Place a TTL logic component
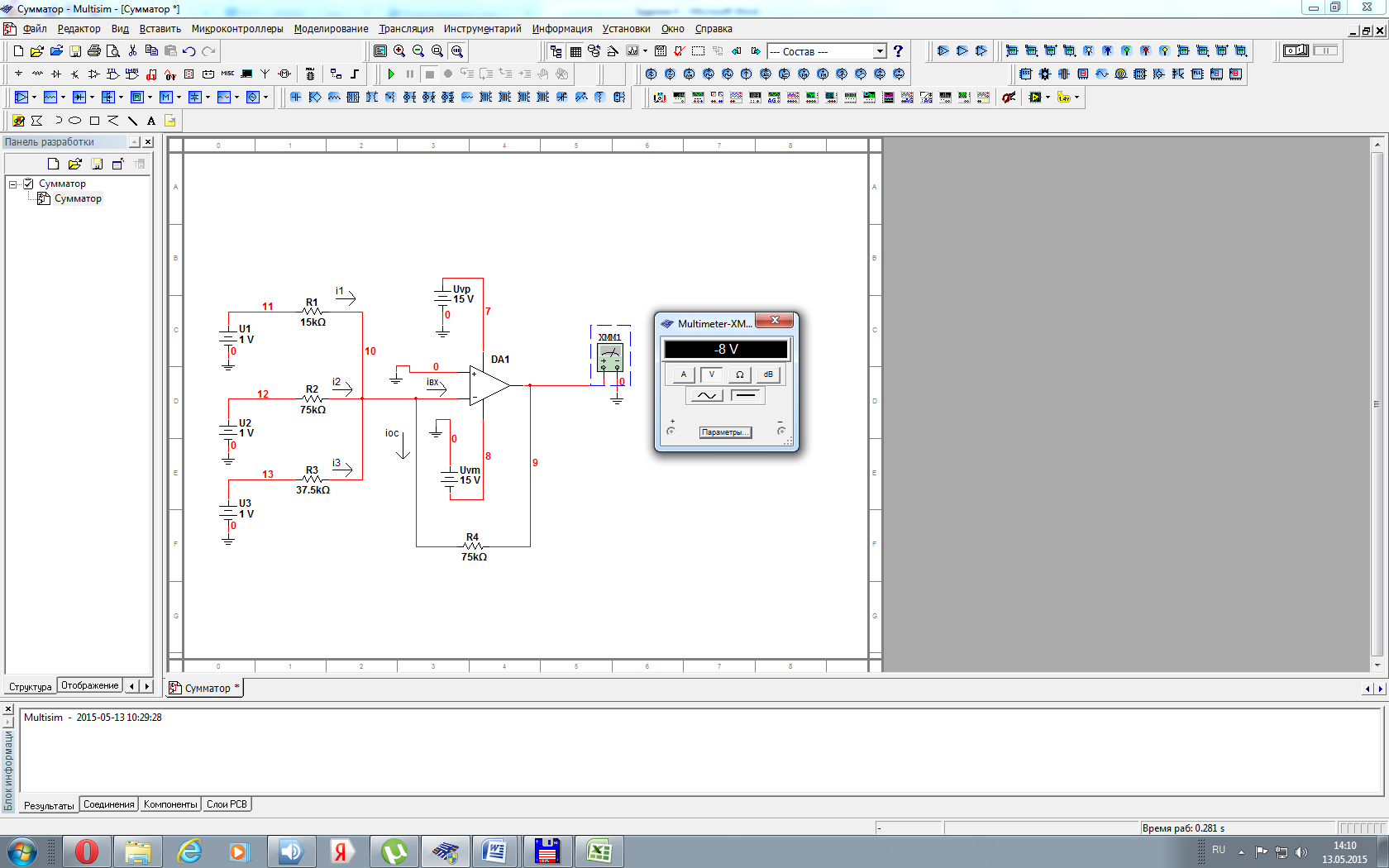This screenshot has height=868, width=1389. tap(113, 74)
